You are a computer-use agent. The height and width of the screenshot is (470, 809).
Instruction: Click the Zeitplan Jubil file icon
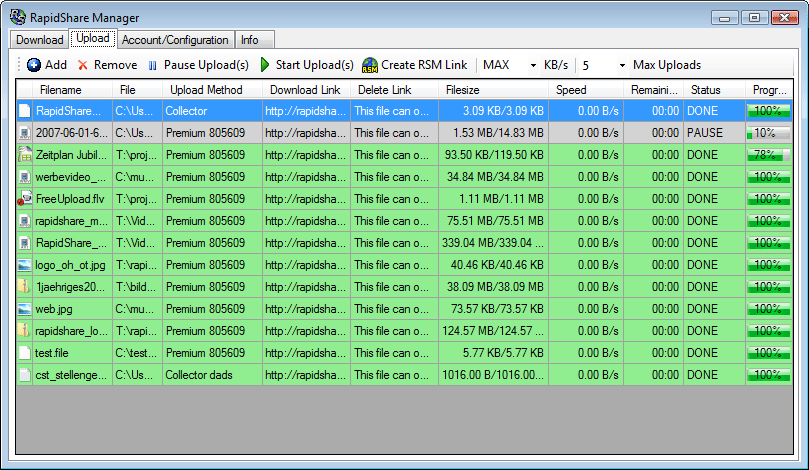pos(25,154)
